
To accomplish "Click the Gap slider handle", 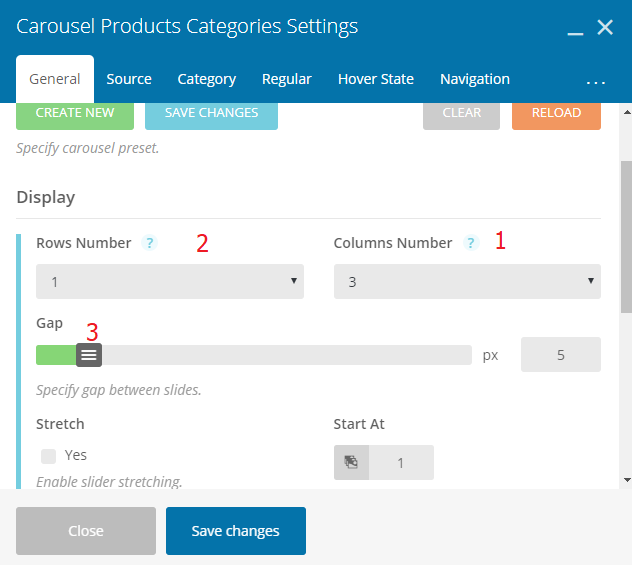I will [x=89, y=355].
